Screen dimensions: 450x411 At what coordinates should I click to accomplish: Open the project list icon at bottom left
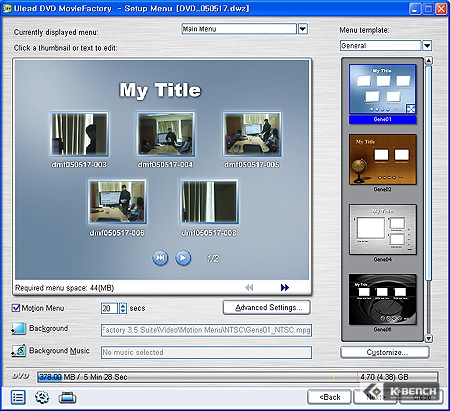tap(18, 397)
